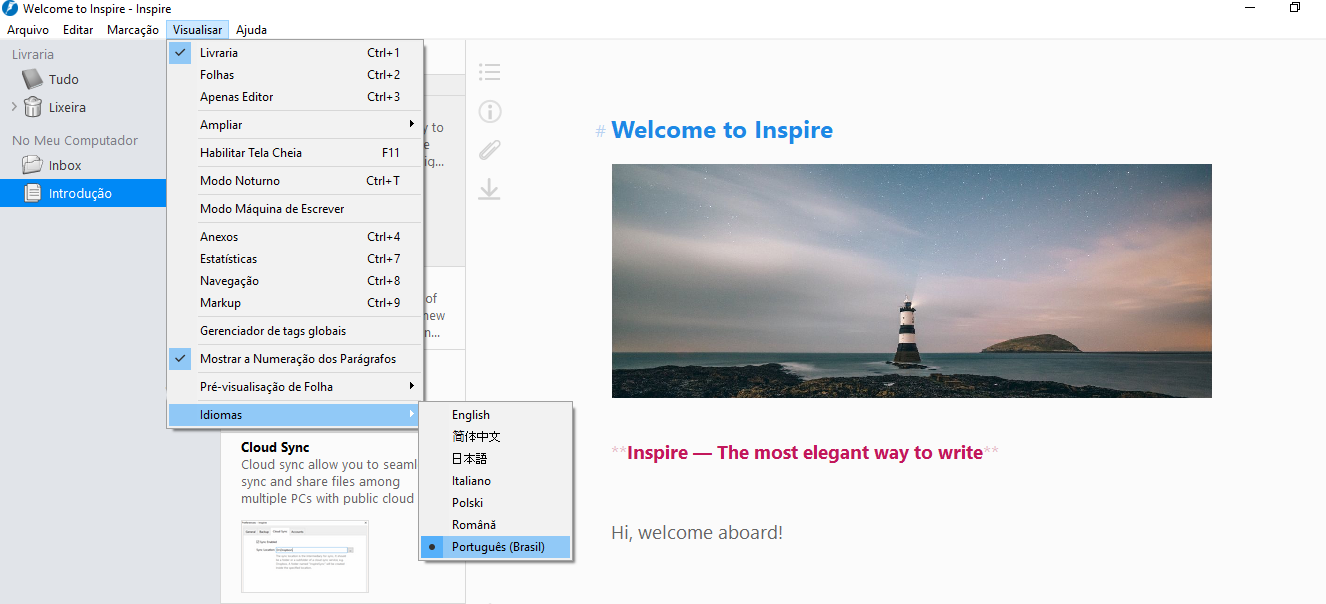Select the Tudo book icon
Screen dimensions: 1326x604
click(33, 79)
